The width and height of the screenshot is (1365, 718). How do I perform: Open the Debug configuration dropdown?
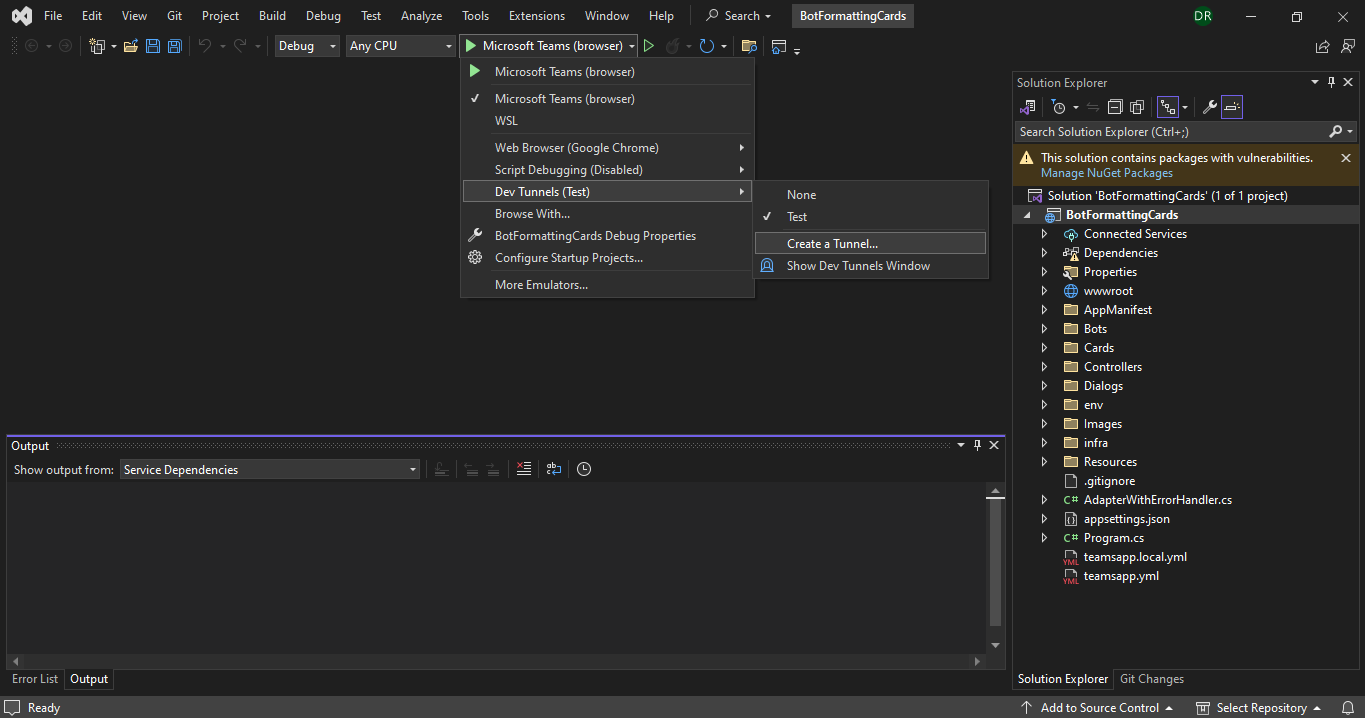tap(308, 46)
